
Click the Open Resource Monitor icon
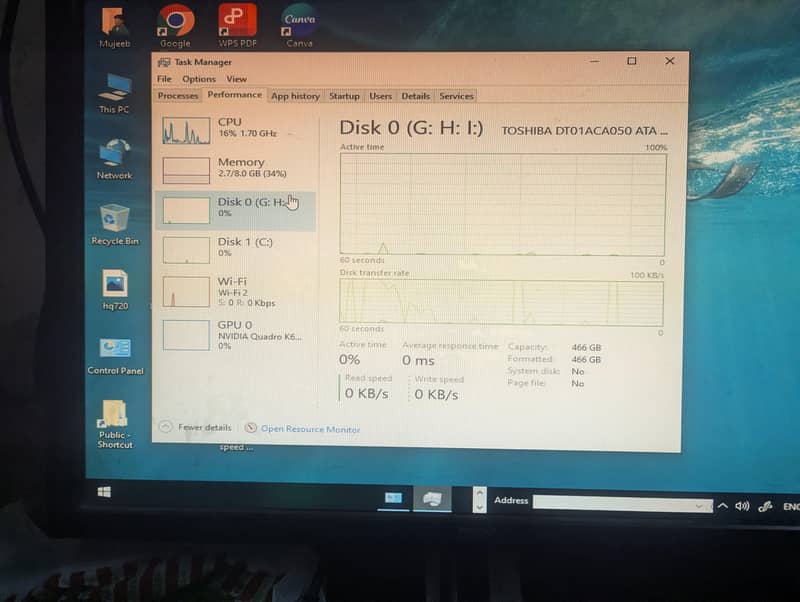pyautogui.click(x=251, y=428)
